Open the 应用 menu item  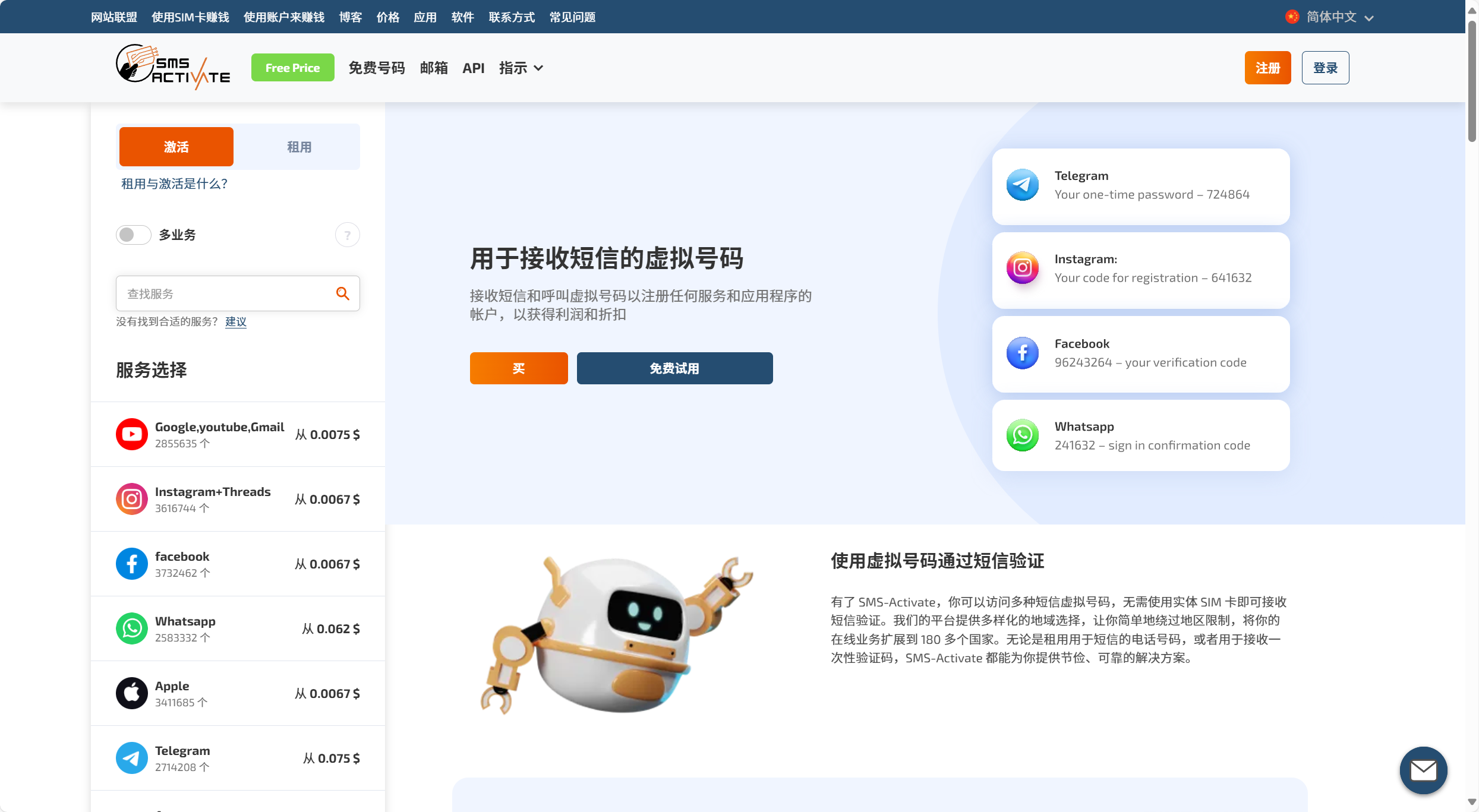(x=425, y=17)
